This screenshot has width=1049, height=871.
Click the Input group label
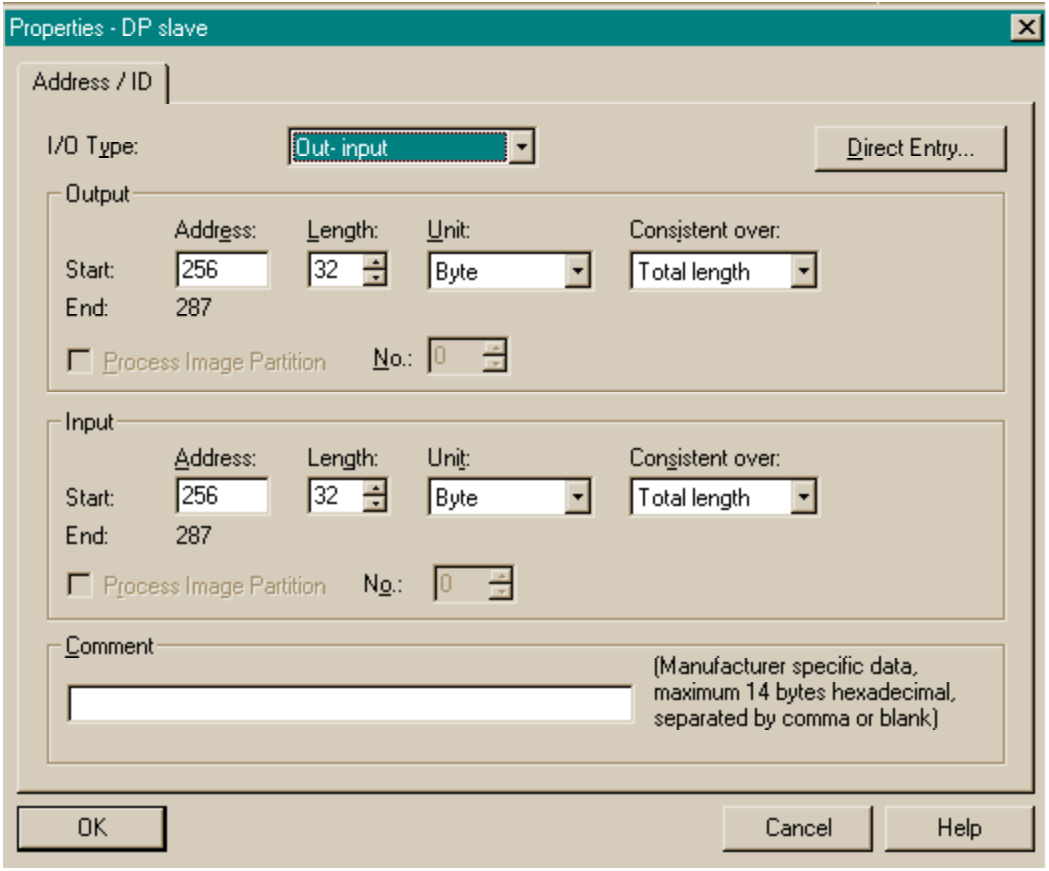point(89,422)
